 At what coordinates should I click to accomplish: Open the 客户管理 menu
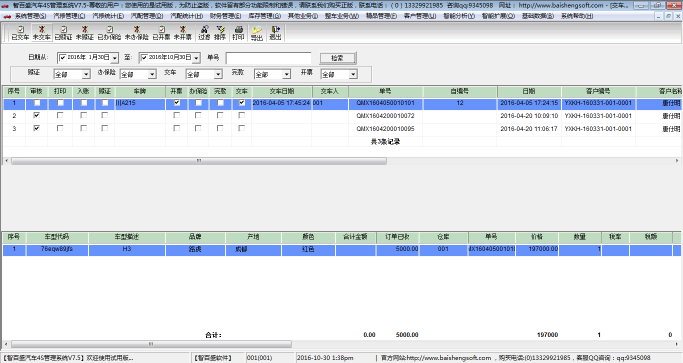[420, 16]
